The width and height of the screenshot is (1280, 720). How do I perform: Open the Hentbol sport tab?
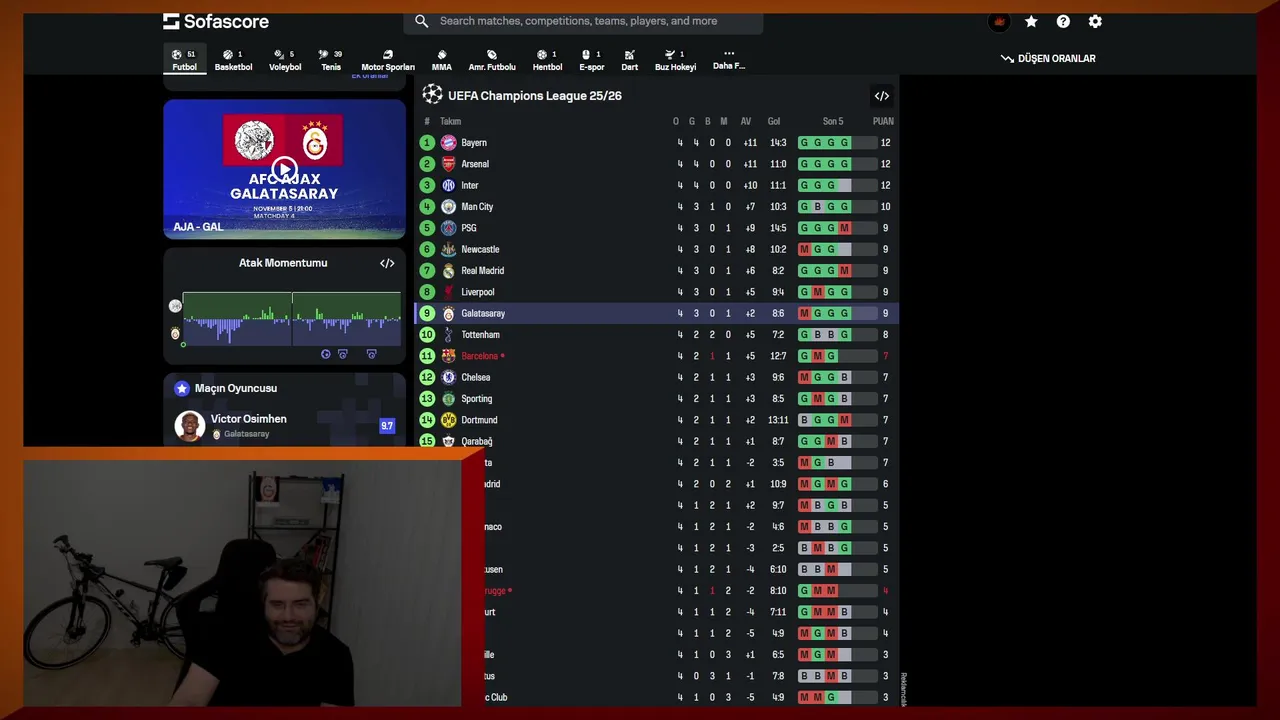(547, 60)
